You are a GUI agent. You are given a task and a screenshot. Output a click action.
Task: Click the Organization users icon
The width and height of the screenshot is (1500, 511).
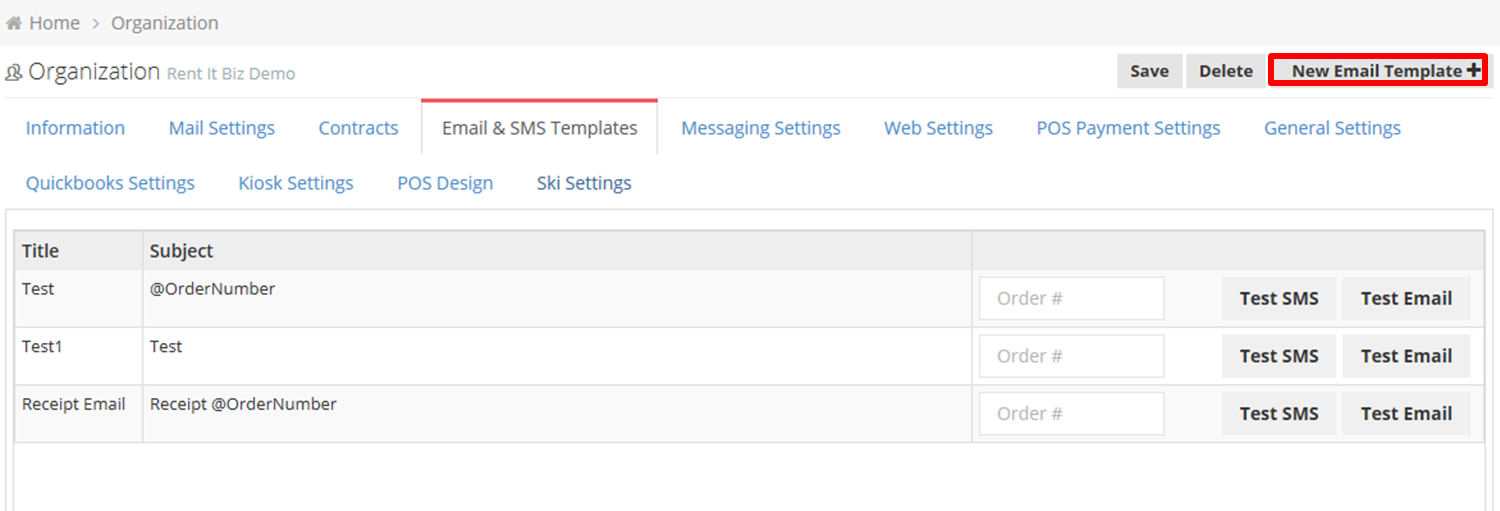tap(14, 73)
